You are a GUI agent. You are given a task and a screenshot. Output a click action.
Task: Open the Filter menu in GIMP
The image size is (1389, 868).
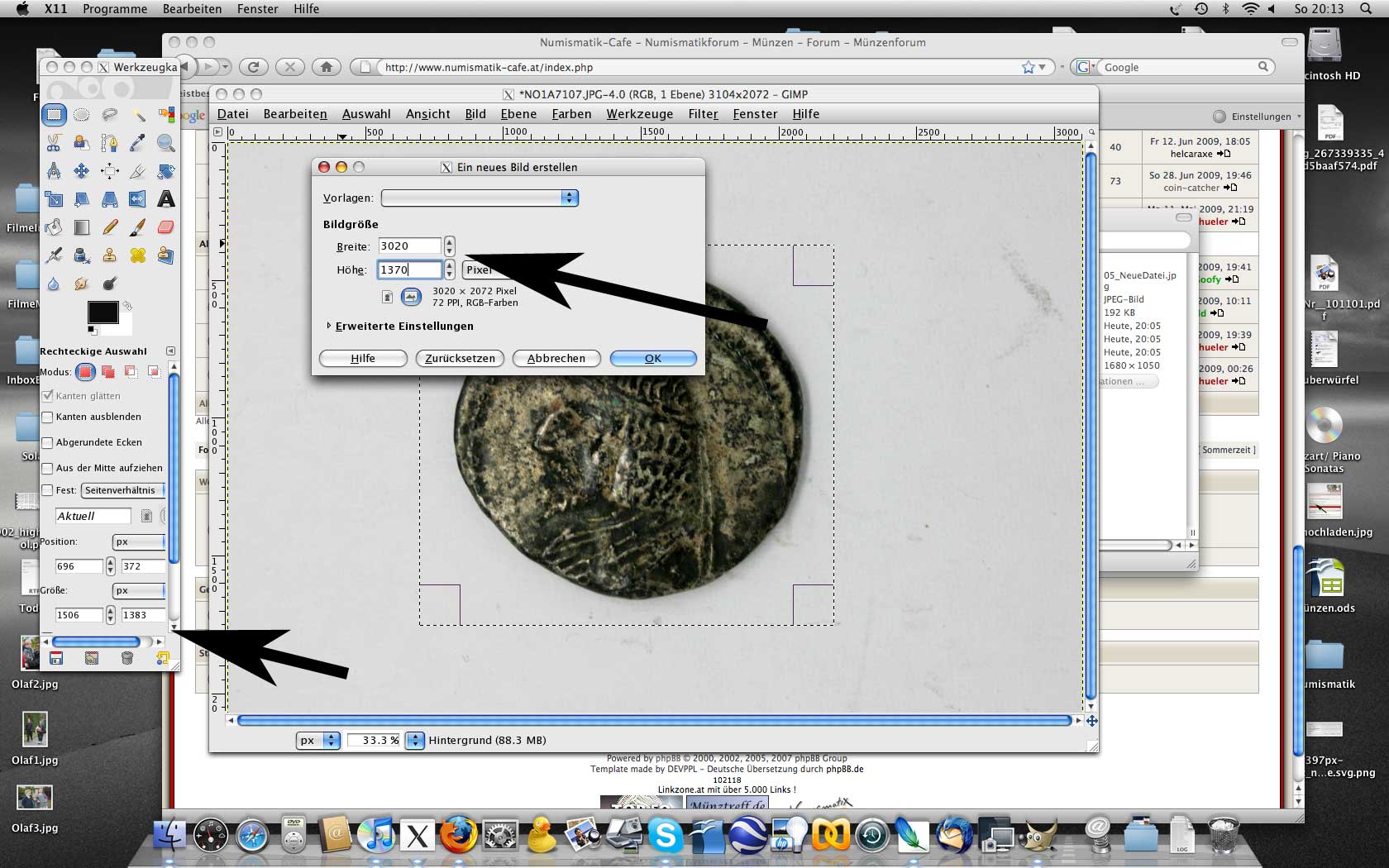click(703, 114)
